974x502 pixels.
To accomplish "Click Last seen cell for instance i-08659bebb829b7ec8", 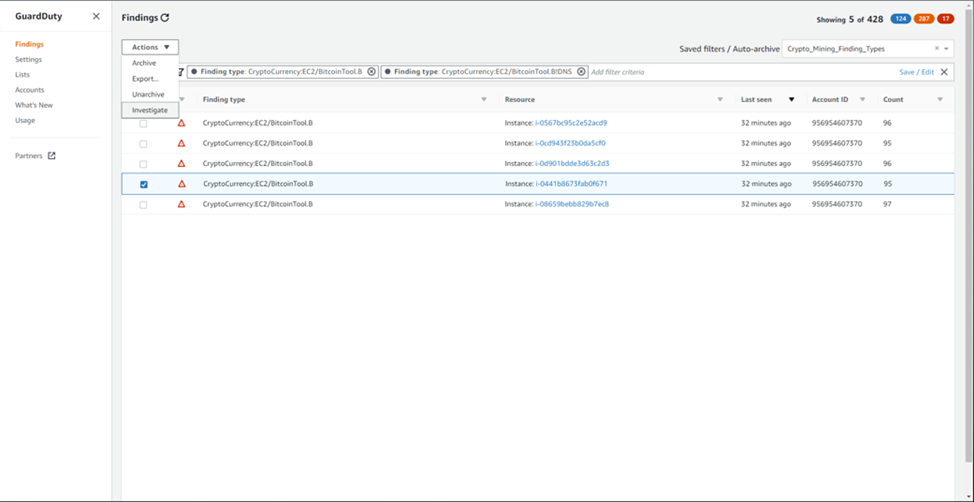I will click(x=766, y=204).
